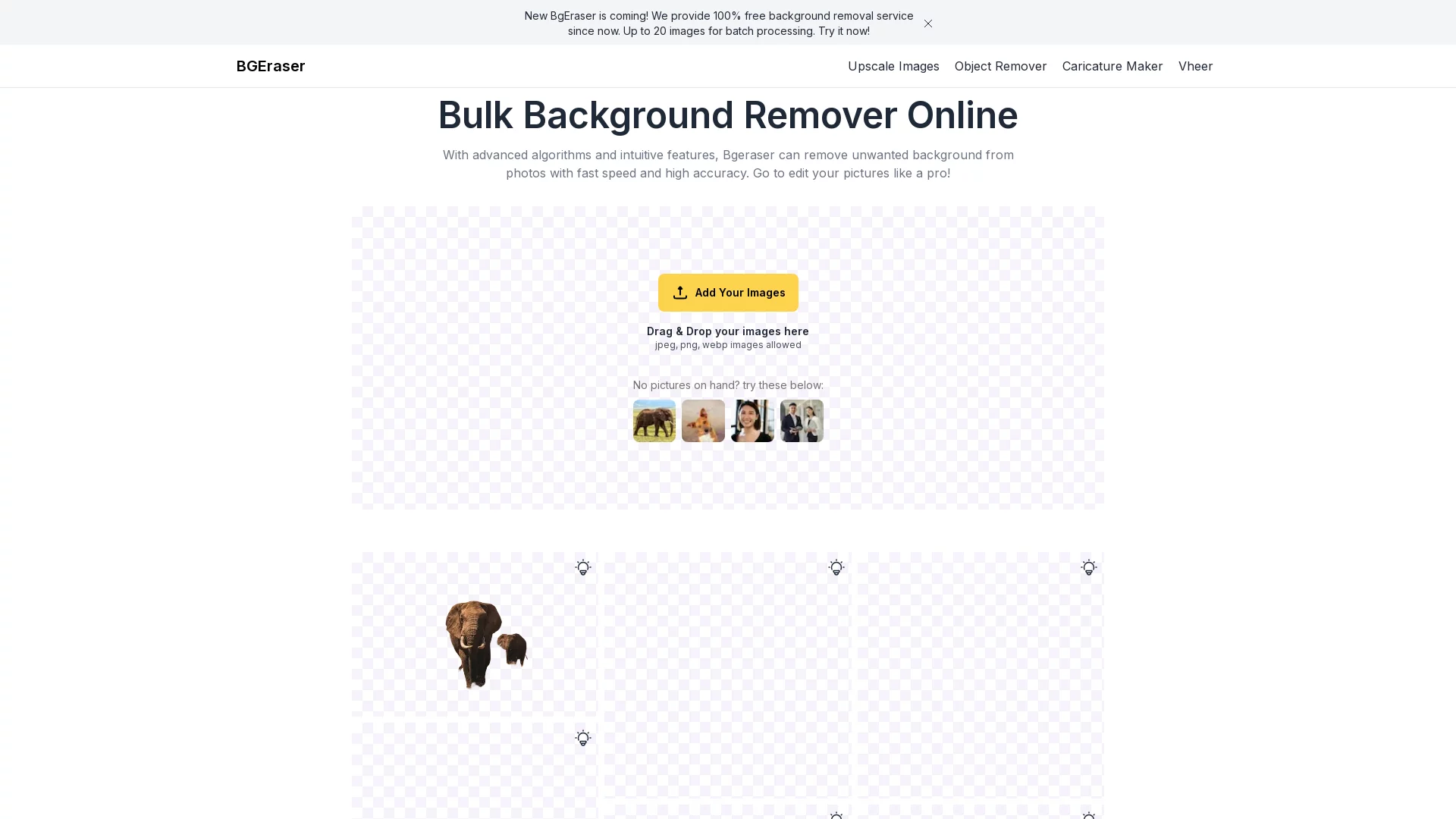The image size is (1456, 819).
Task: Dismiss the BgEraser announcement banner
Action: pyautogui.click(x=927, y=24)
